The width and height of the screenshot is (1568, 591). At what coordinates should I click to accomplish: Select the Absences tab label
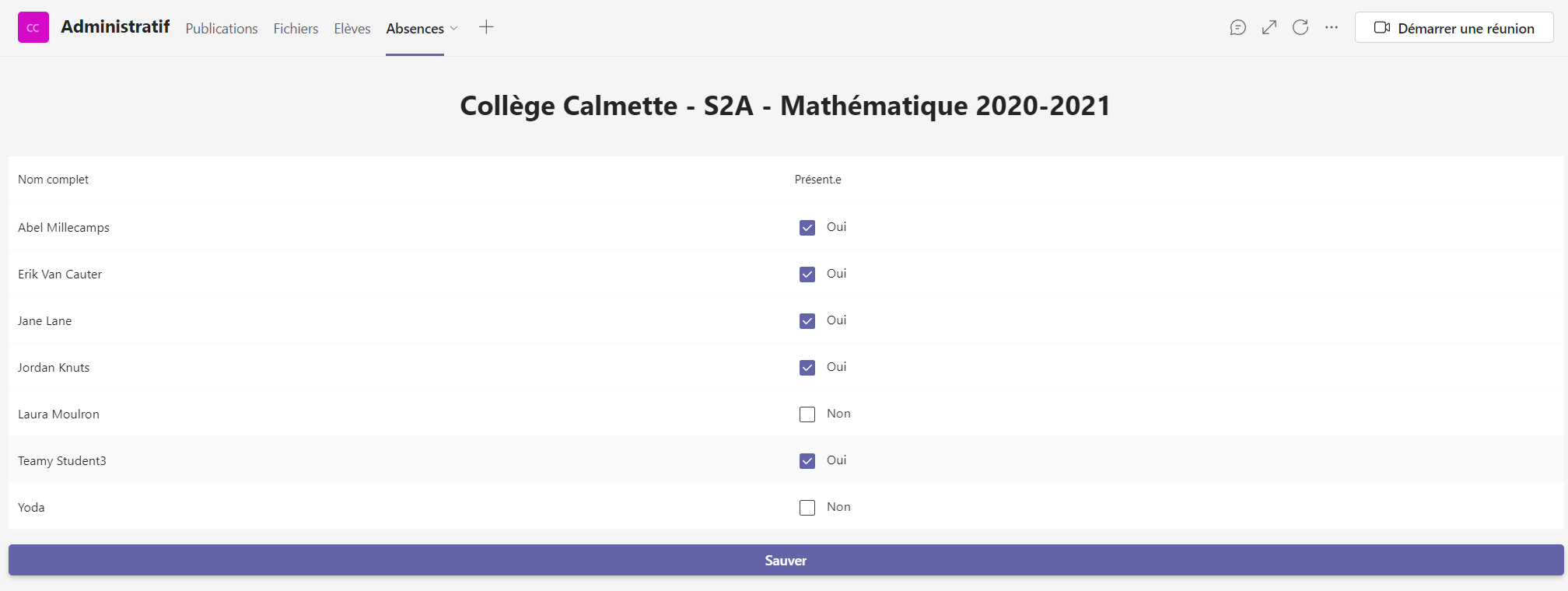point(415,29)
